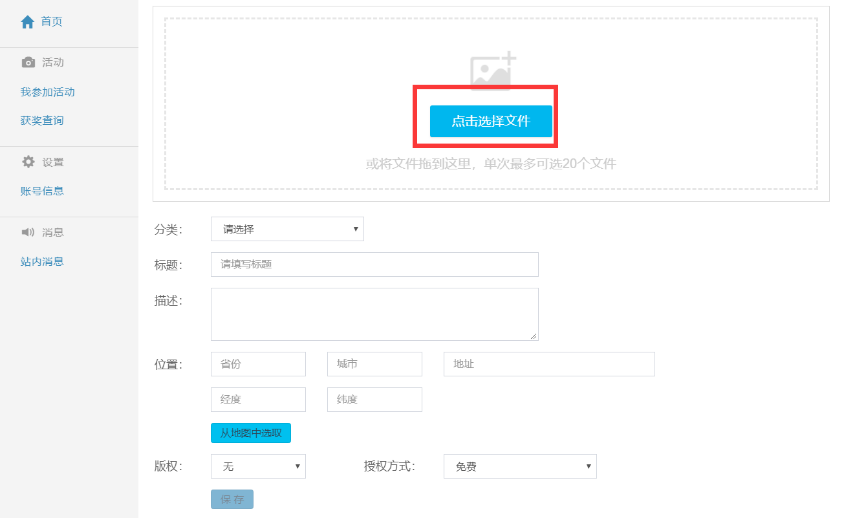Open 我参加活动 in the sidebar
866x518 pixels.
pos(47,92)
